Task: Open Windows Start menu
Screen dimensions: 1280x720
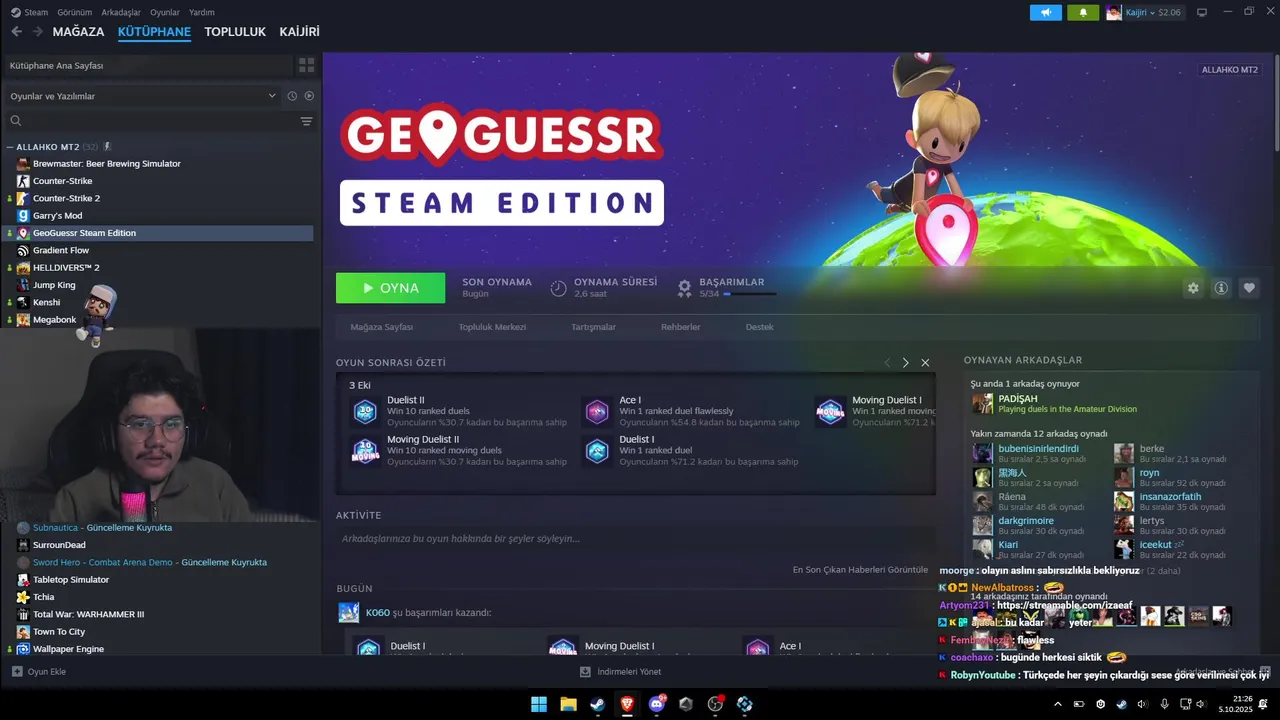Action: [x=539, y=704]
